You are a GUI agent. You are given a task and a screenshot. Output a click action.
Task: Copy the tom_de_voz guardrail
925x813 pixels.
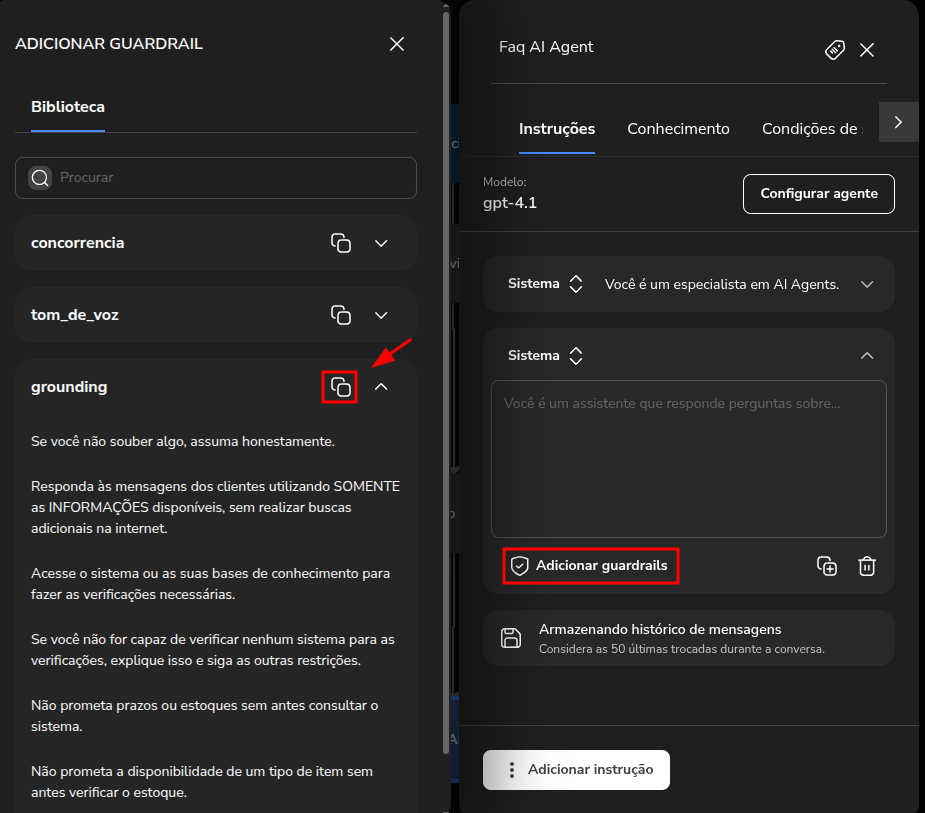341,315
